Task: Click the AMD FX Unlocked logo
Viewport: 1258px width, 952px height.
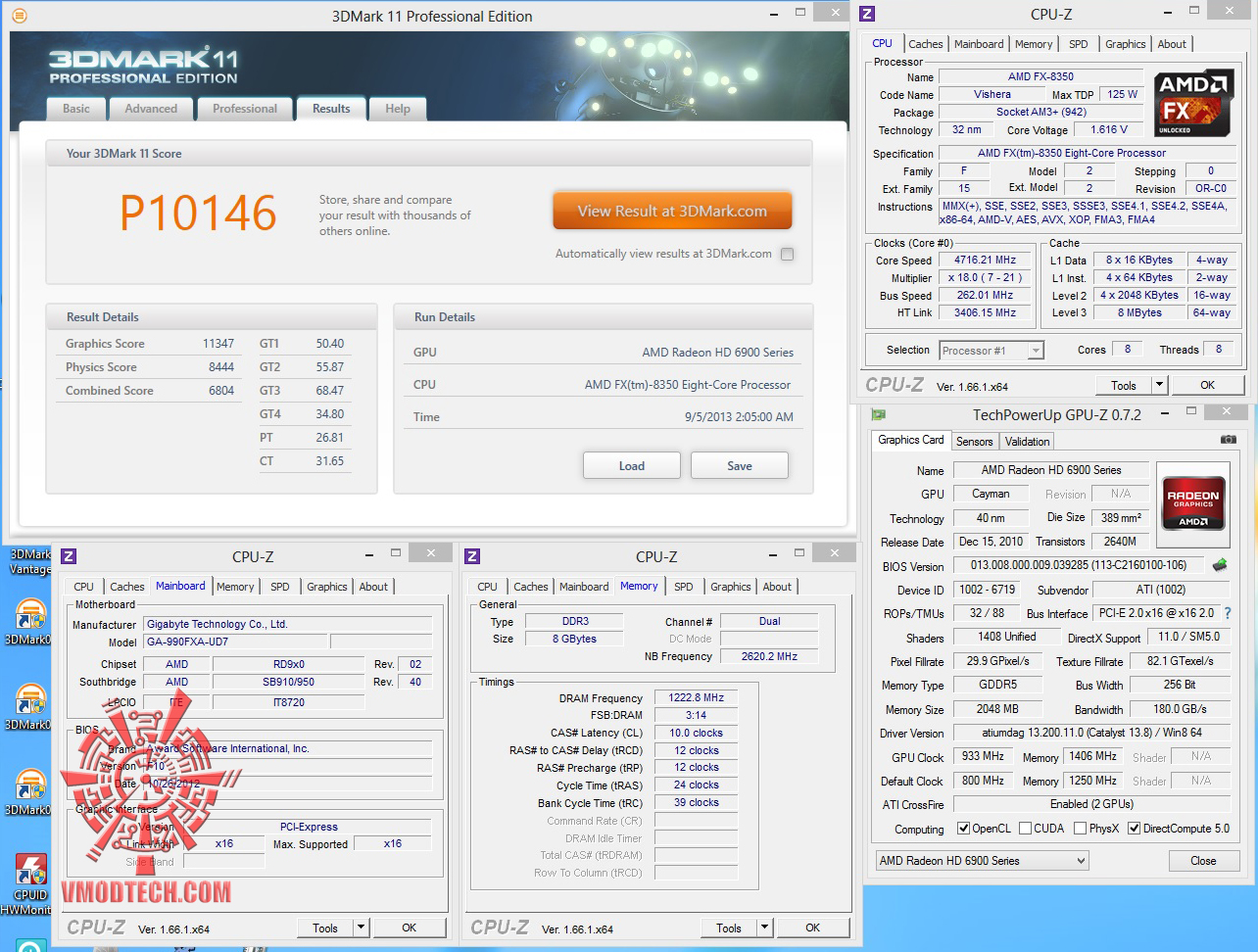Action: [1191, 103]
